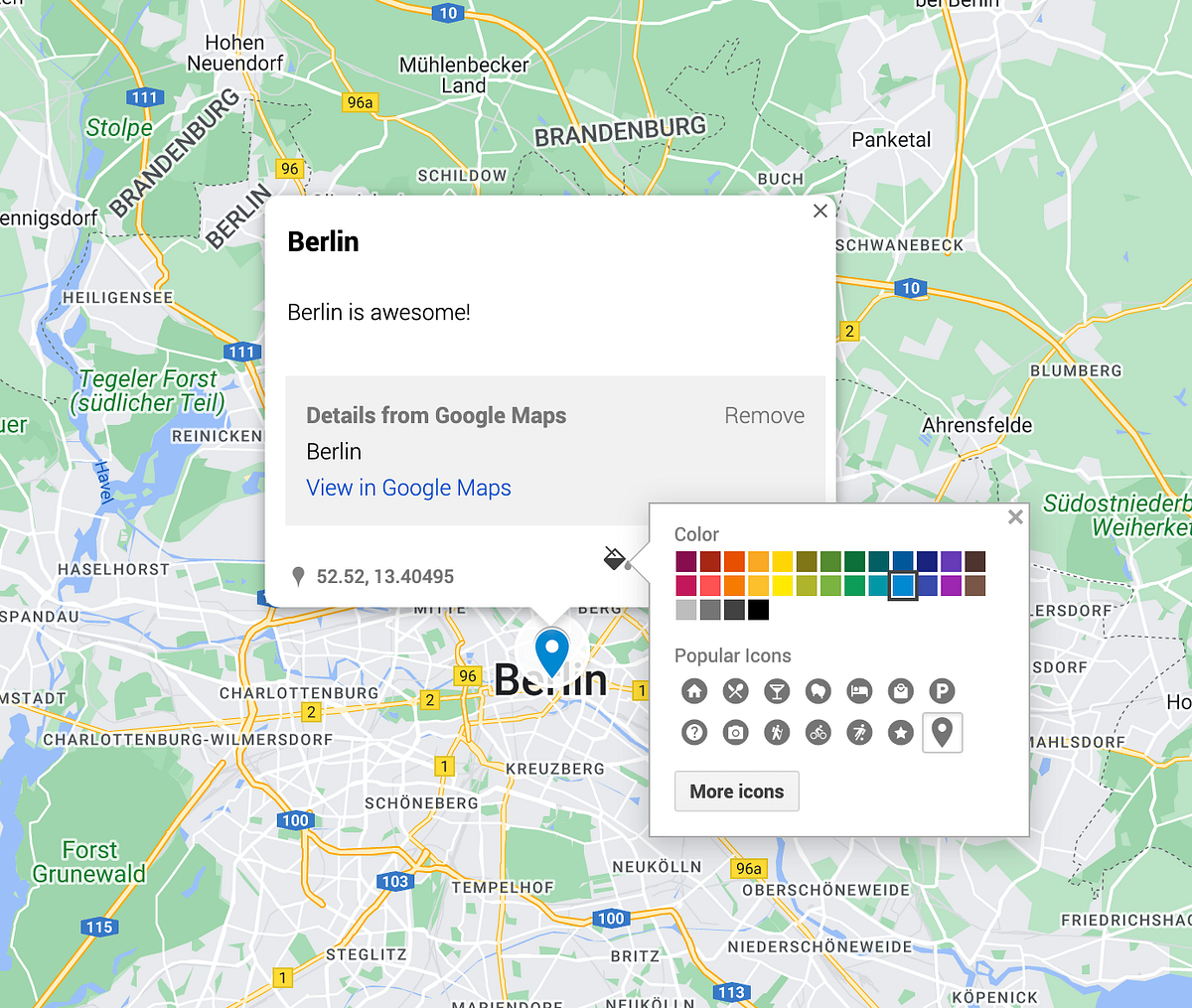The width and height of the screenshot is (1192, 1008).
Task: Select the question mark icon
Action: [x=694, y=733]
